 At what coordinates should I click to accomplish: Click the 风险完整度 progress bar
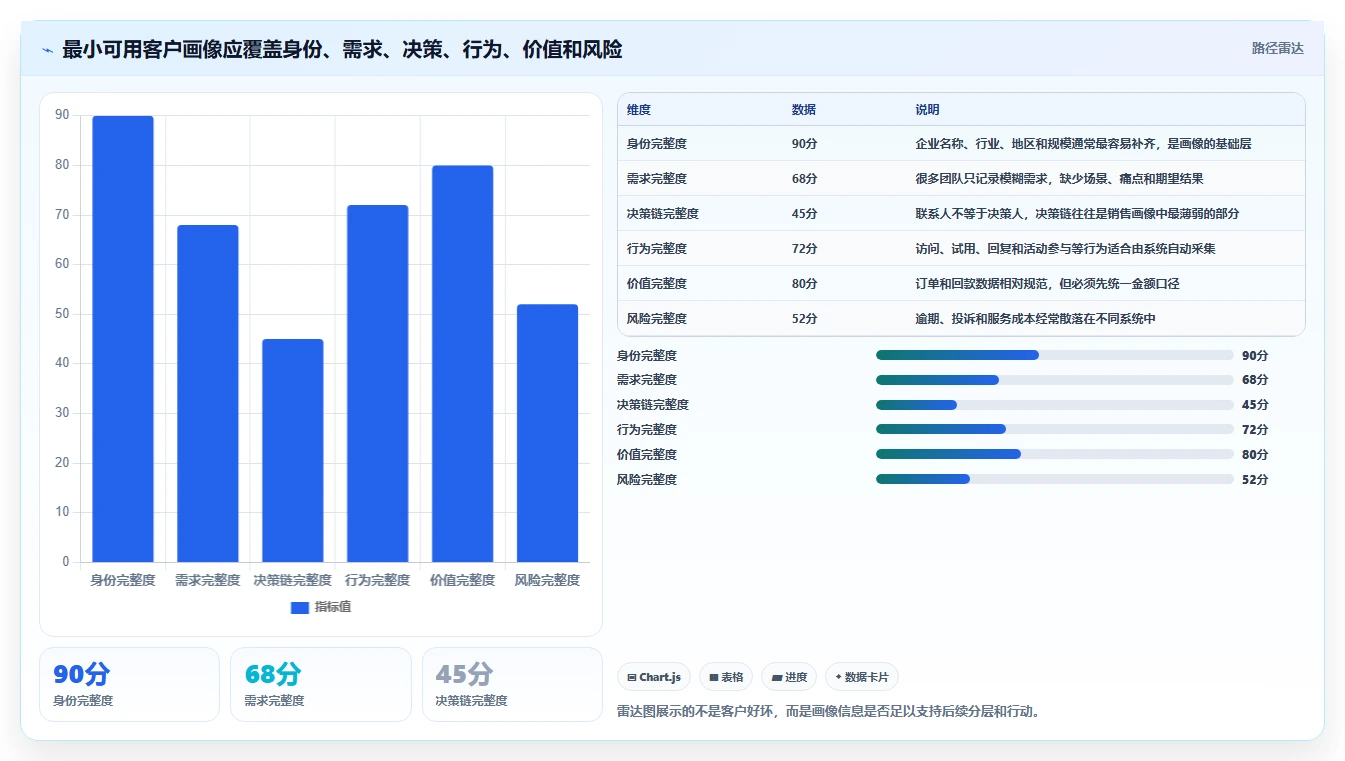click(1054, 479)
